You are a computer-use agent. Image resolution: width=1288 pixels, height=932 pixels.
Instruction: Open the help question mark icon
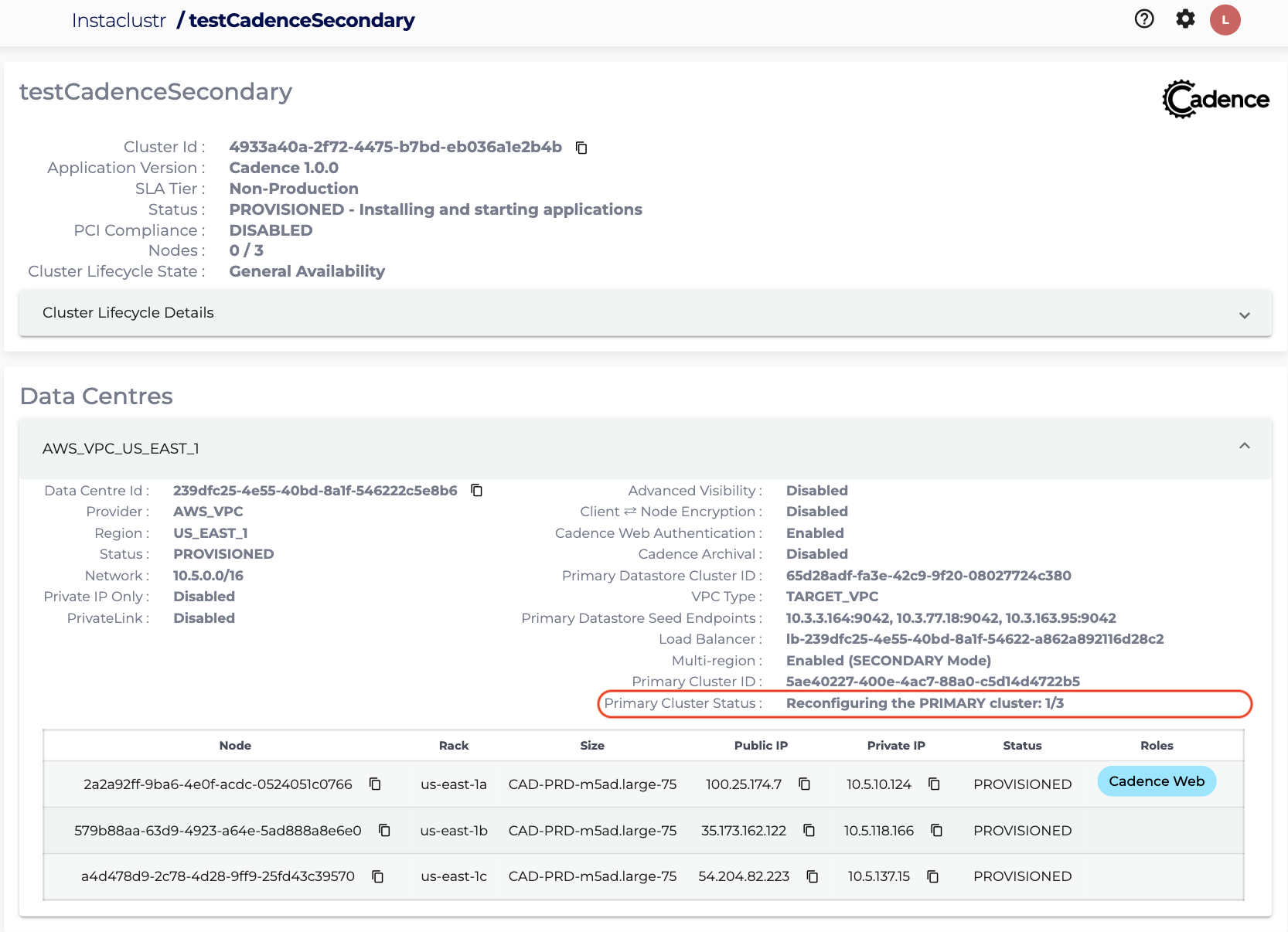tap(1144, 19)
